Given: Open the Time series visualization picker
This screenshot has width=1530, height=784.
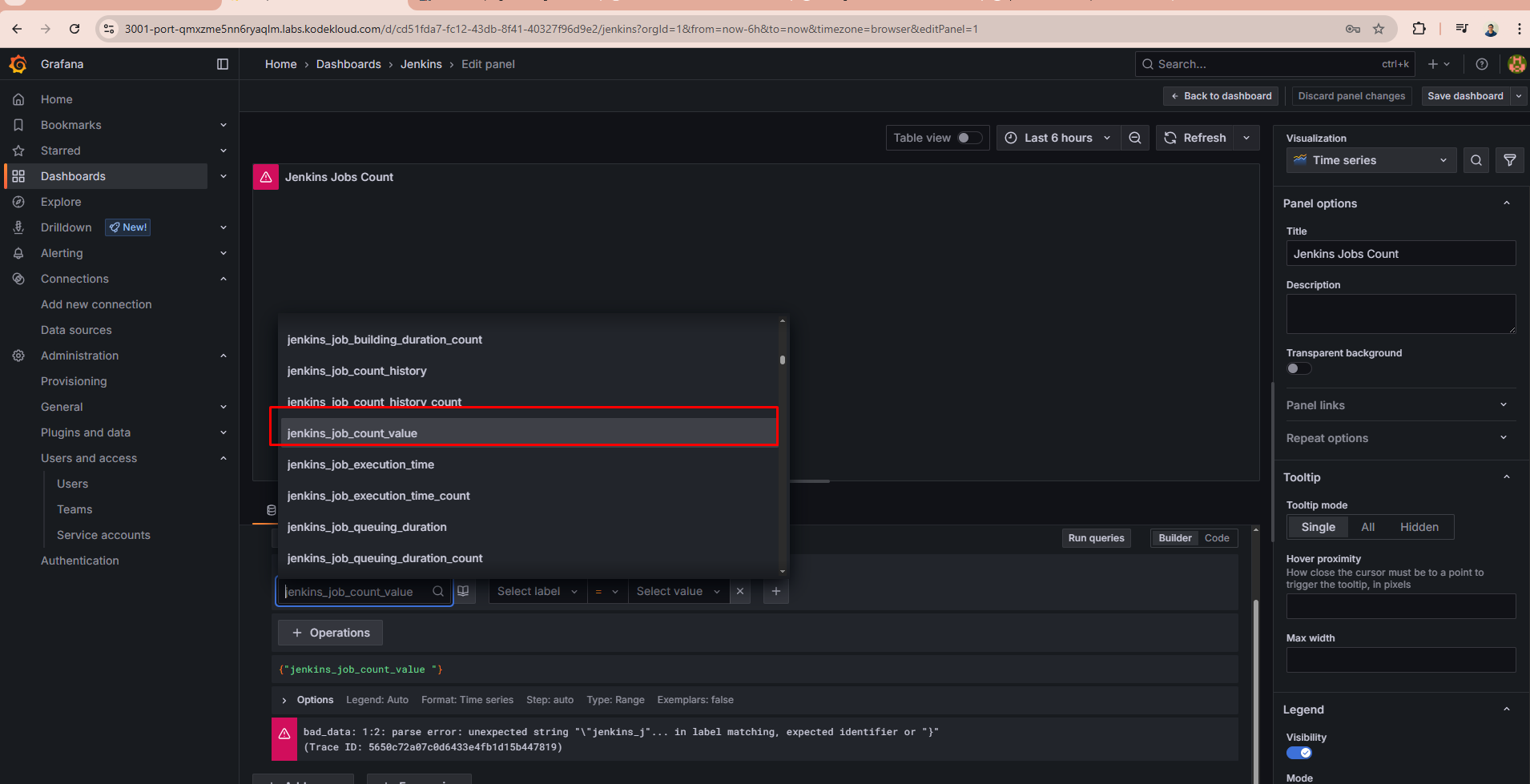Looking at the screenshot, I should click(x=1371, y=160).
